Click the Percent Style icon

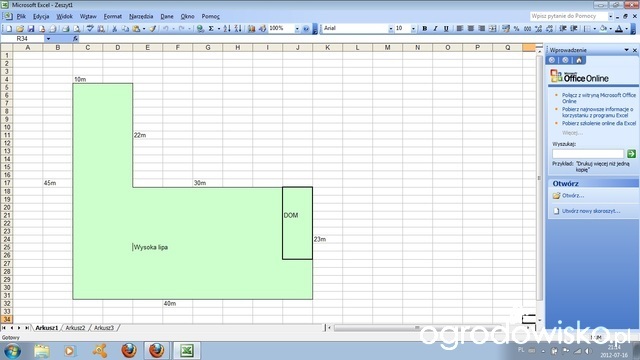click(x=517, y=29)
